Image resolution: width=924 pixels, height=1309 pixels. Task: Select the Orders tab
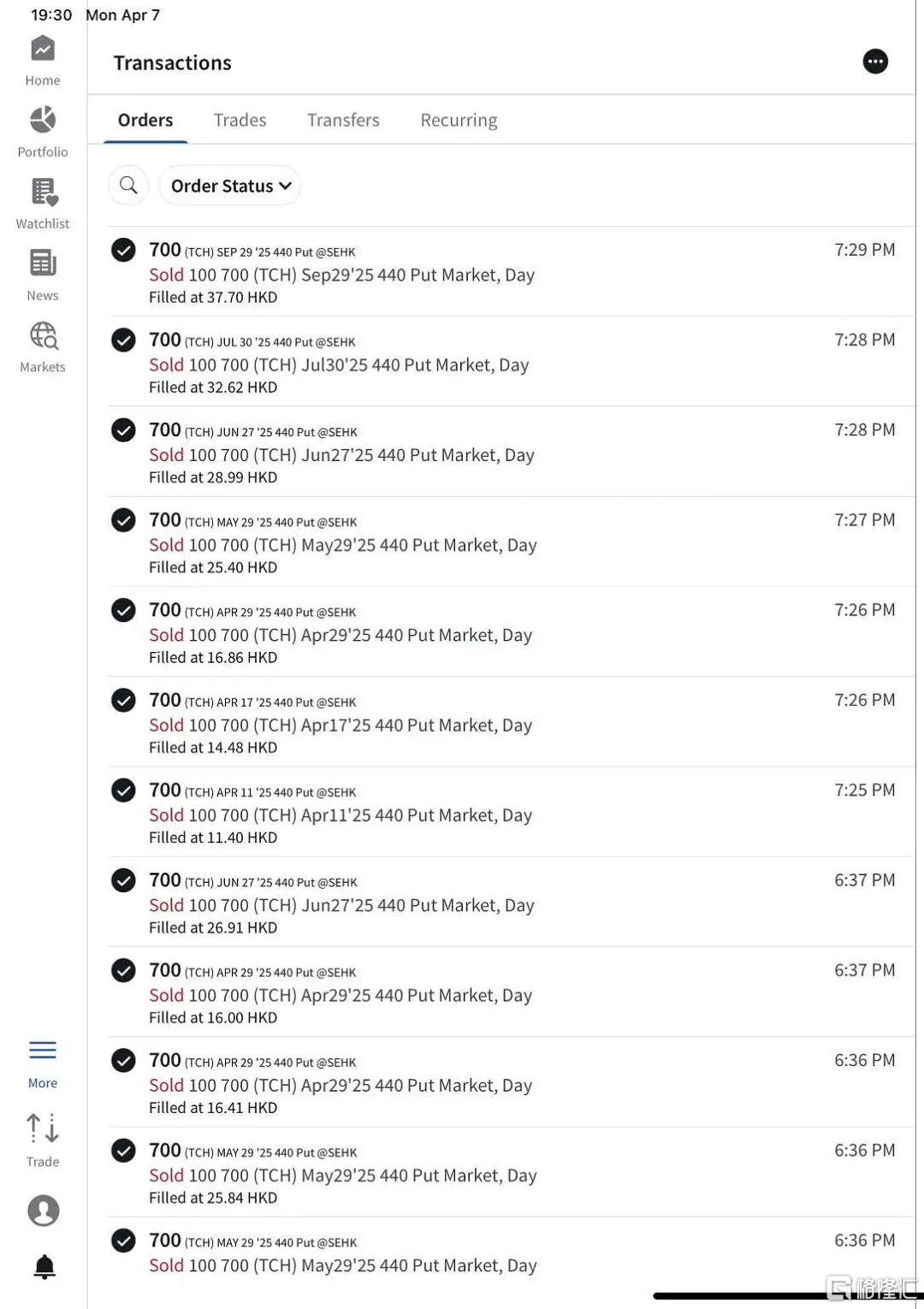pos(145,120)
